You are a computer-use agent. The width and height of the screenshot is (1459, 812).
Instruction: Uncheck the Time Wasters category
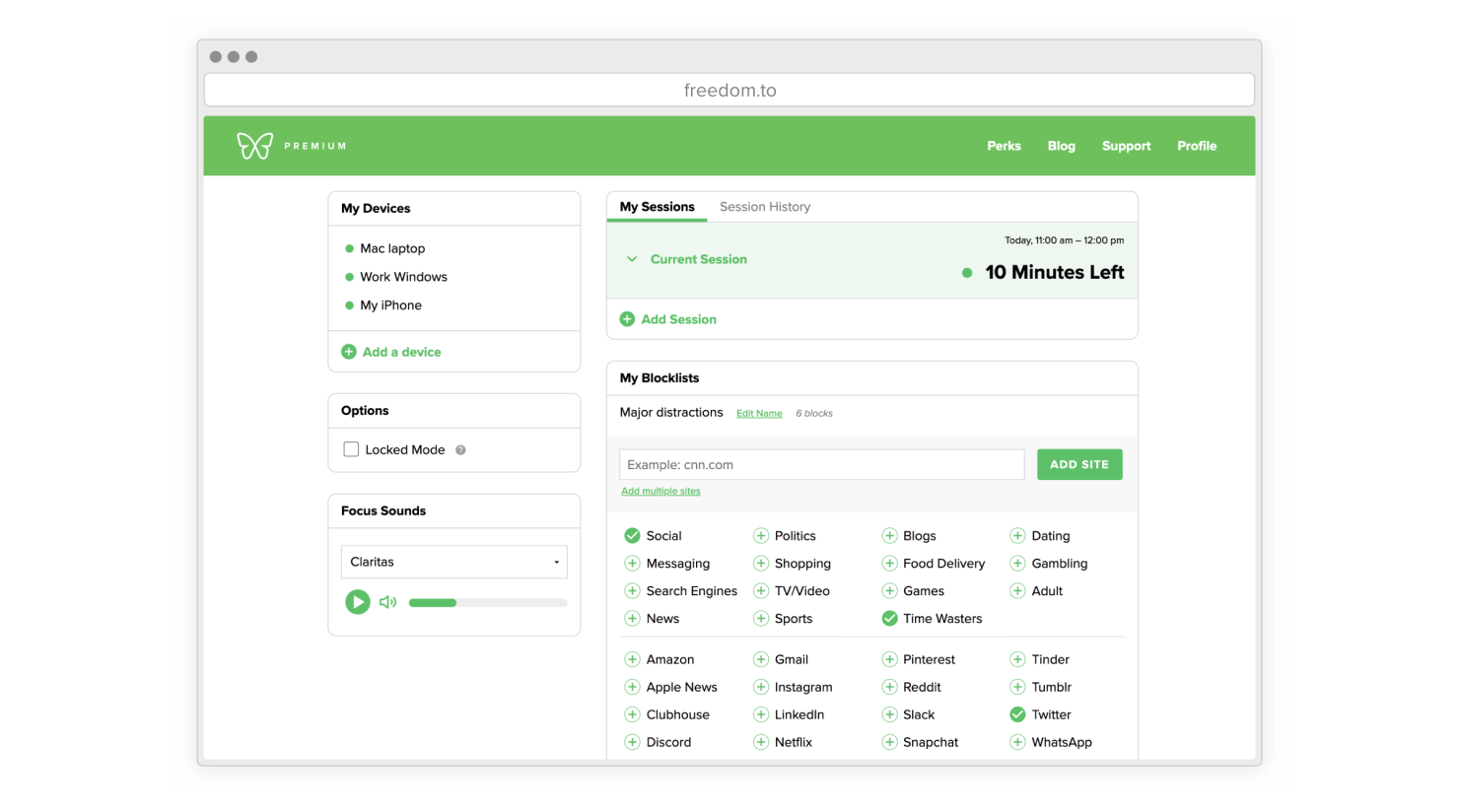[x=889, y=619]
